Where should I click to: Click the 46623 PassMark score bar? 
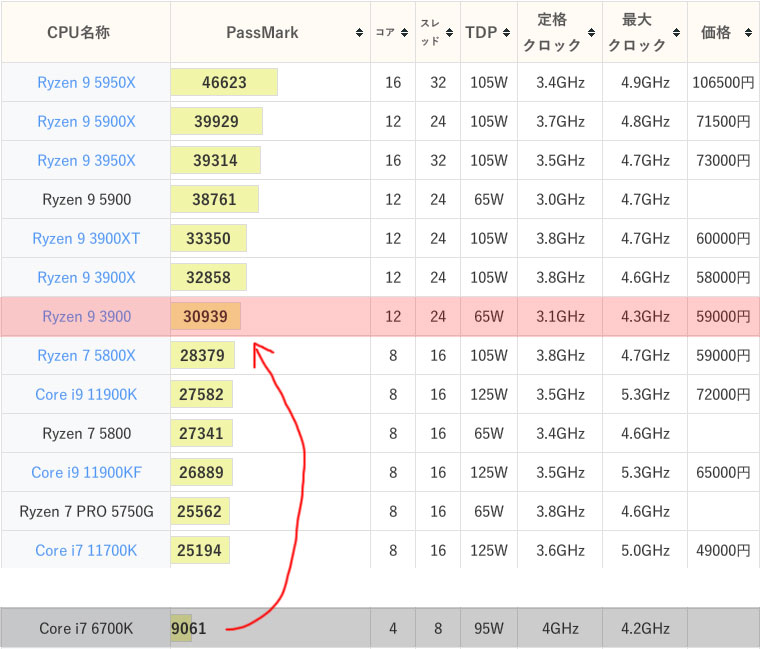[x=224, y=82]
